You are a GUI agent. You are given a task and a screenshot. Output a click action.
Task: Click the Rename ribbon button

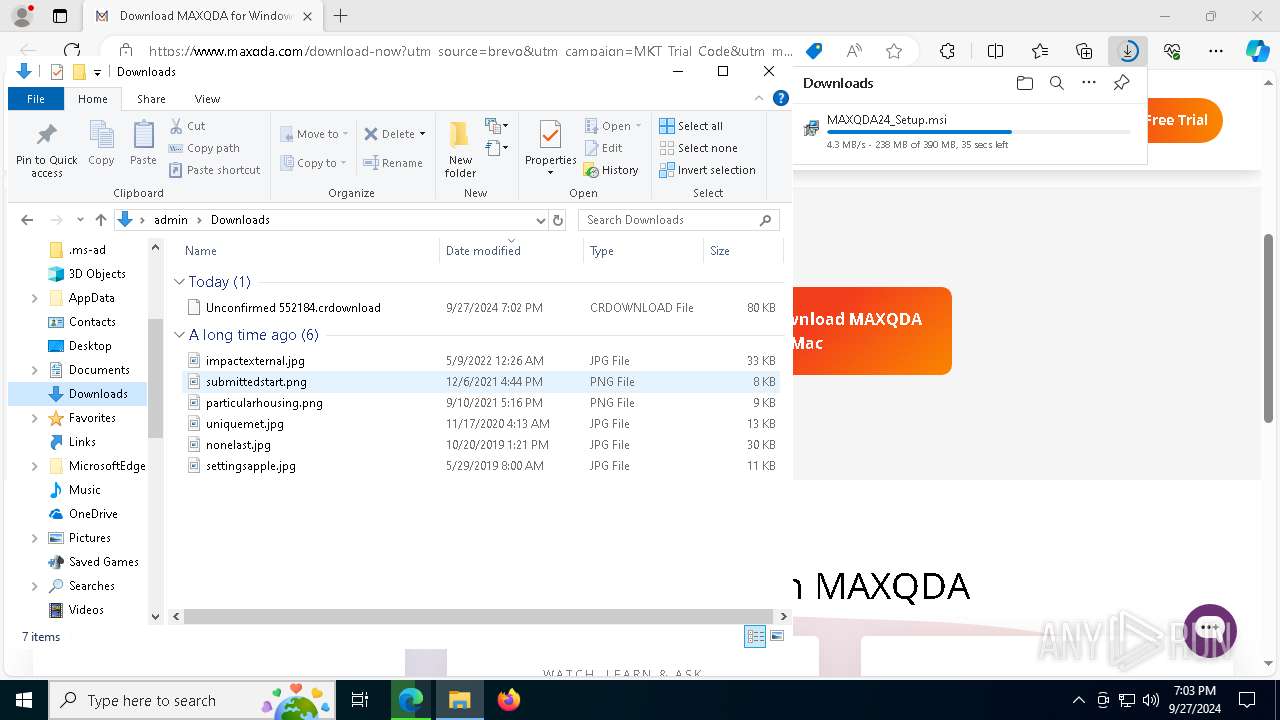point(392,163)
